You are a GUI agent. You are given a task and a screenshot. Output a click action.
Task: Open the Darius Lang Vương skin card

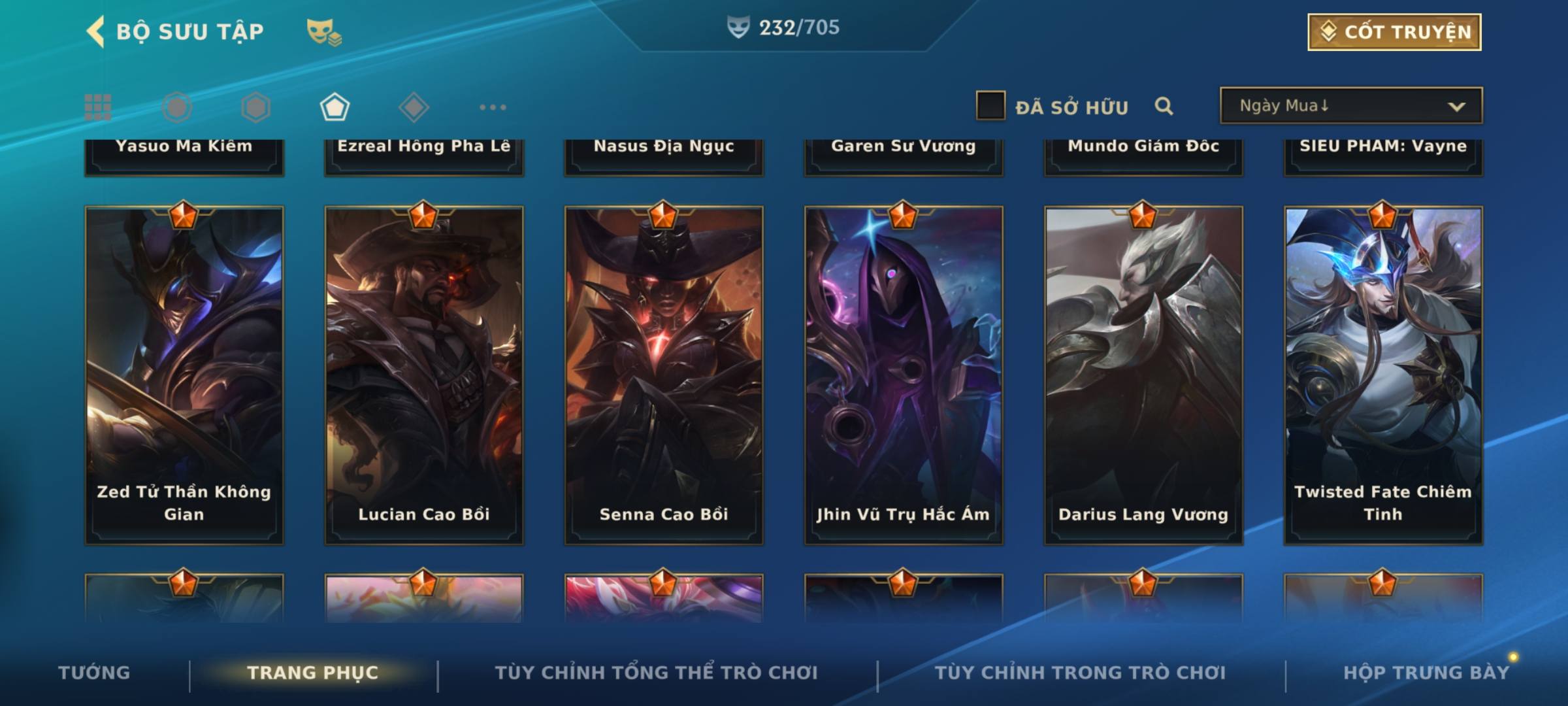(1143, 375)
